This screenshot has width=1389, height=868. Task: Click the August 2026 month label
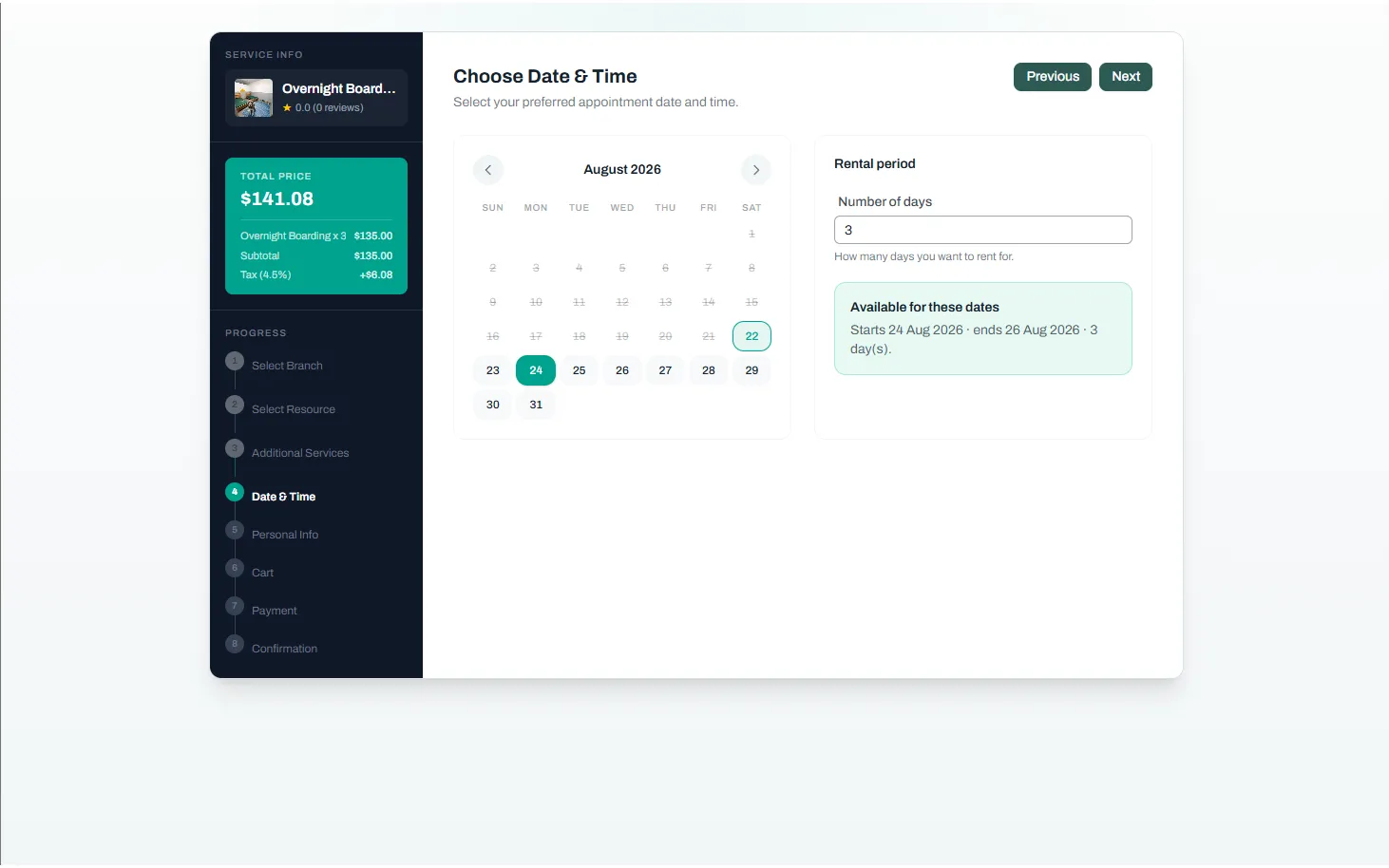coord(622,169)
